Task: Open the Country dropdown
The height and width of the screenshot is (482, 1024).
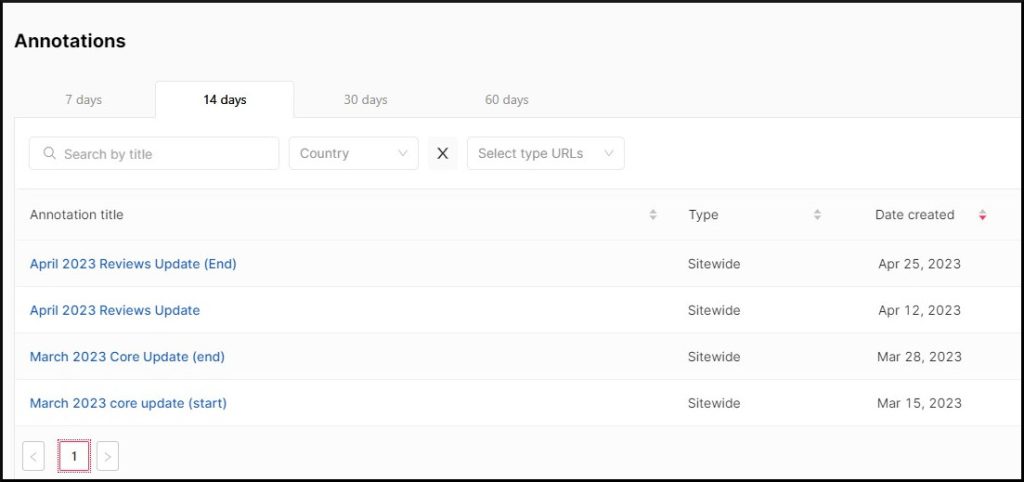Action: [353, 154]
